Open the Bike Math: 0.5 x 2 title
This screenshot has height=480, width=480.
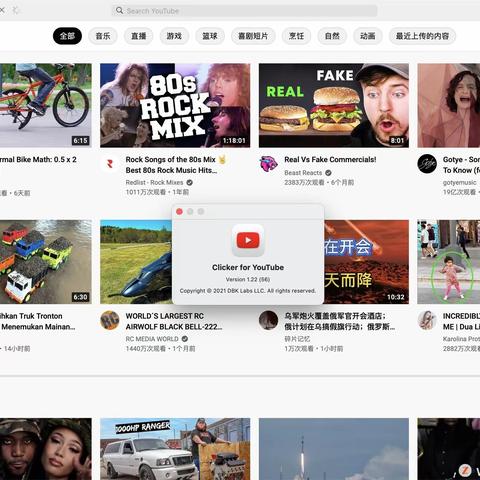point(38,159)
